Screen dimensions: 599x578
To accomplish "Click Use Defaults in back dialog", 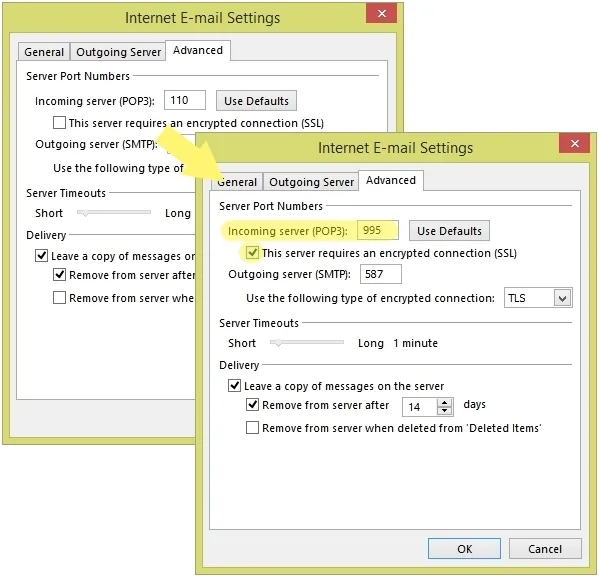I will pyautogui.click(x=256, y=101).
